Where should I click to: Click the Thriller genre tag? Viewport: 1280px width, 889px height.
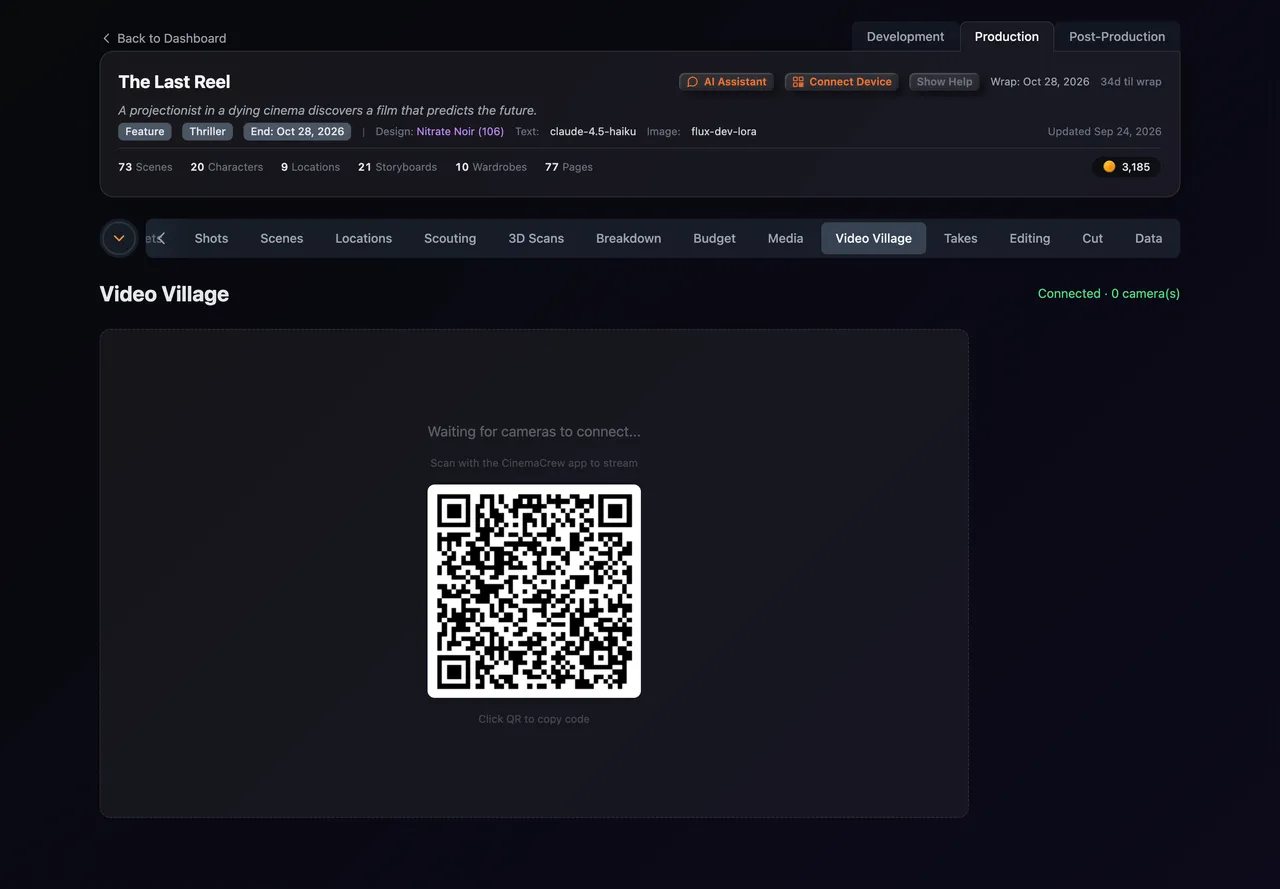208,132
